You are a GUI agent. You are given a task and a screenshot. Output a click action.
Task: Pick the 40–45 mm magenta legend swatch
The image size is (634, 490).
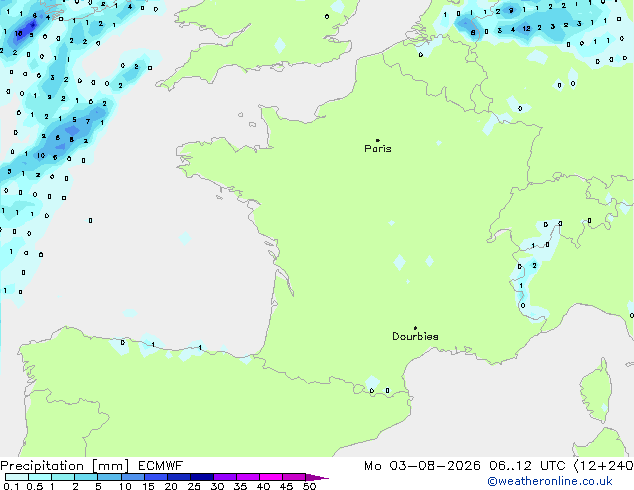coord(271,477)
